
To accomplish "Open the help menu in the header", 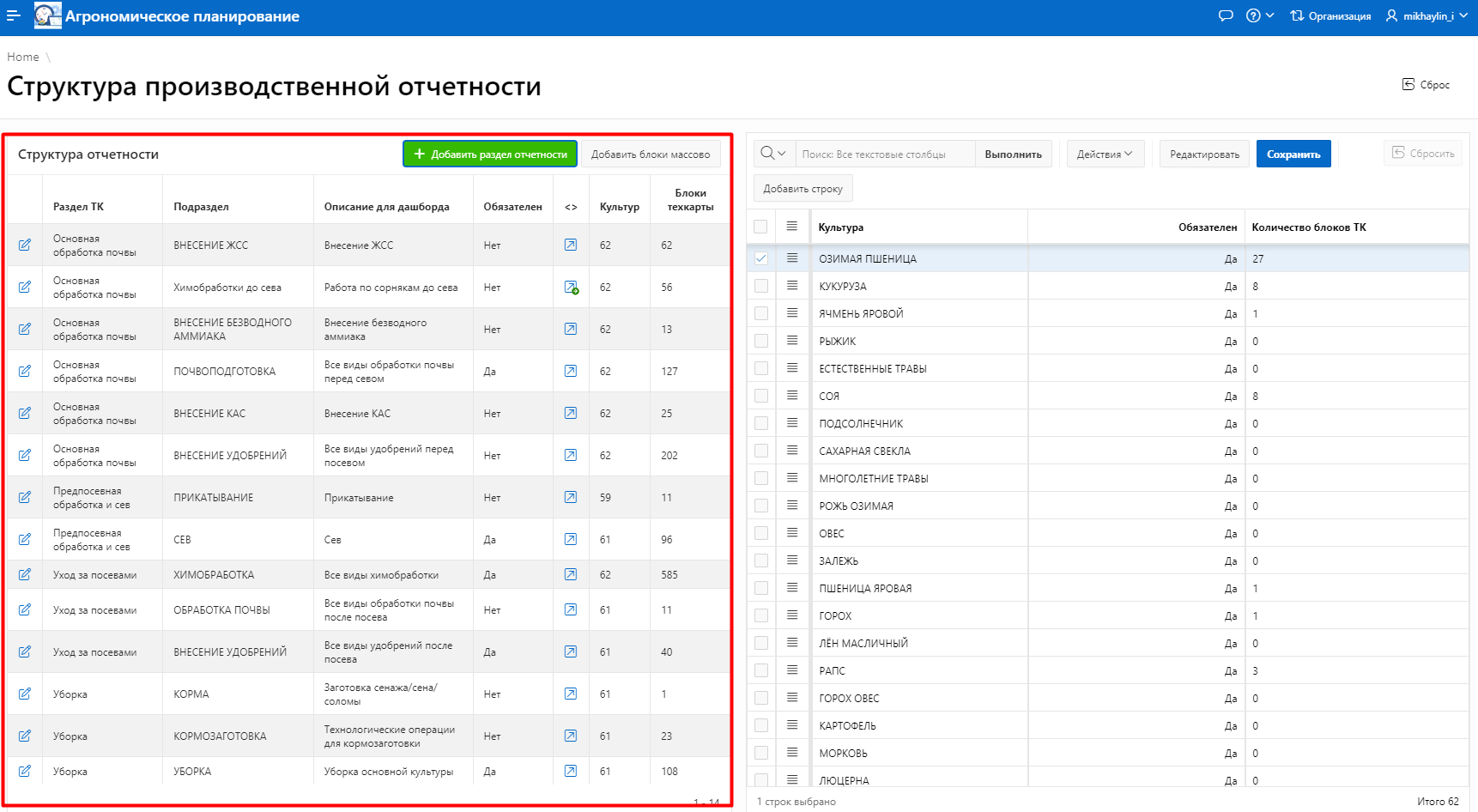I will 1259,15.
